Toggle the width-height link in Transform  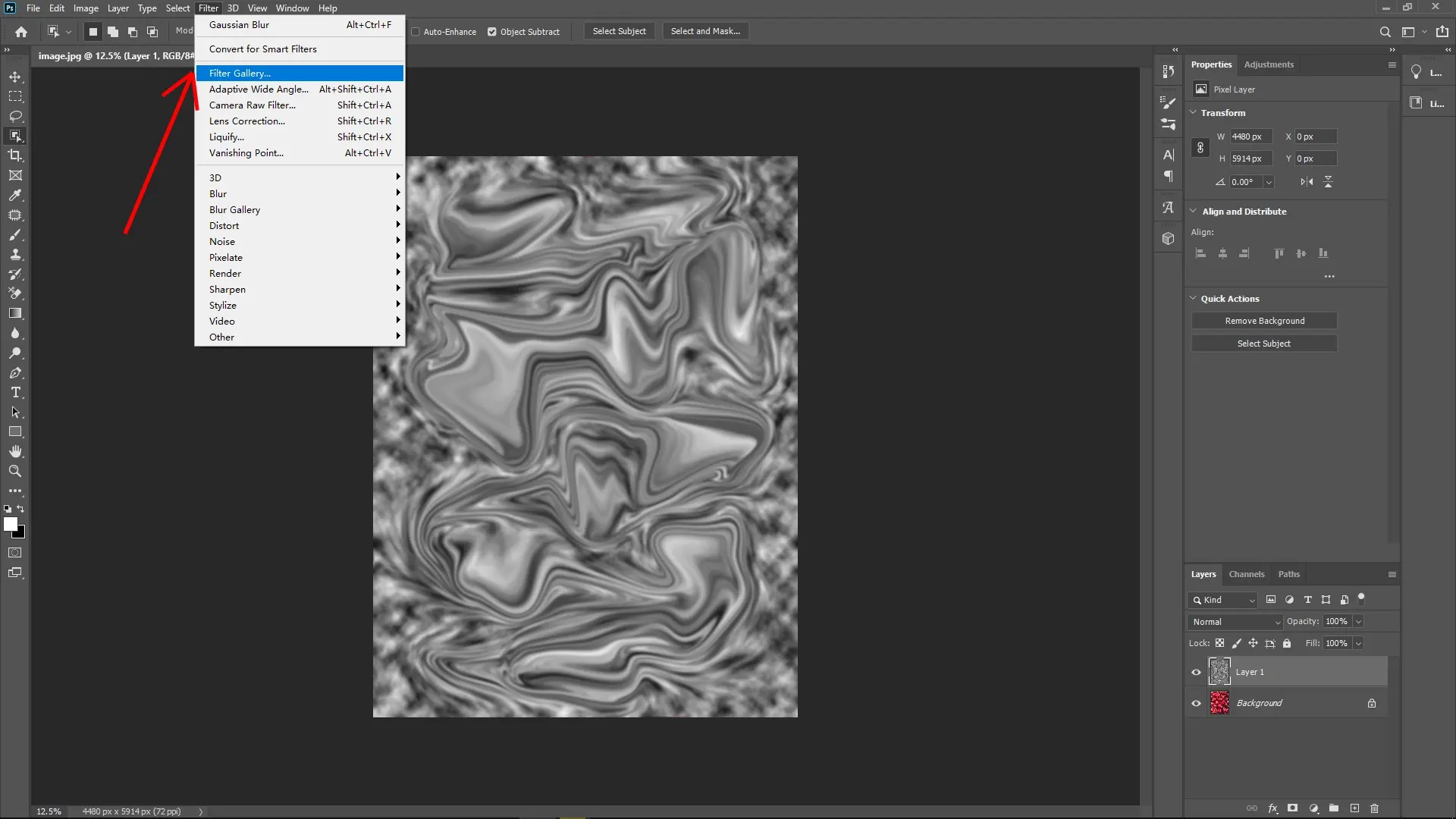point(1200,147)
